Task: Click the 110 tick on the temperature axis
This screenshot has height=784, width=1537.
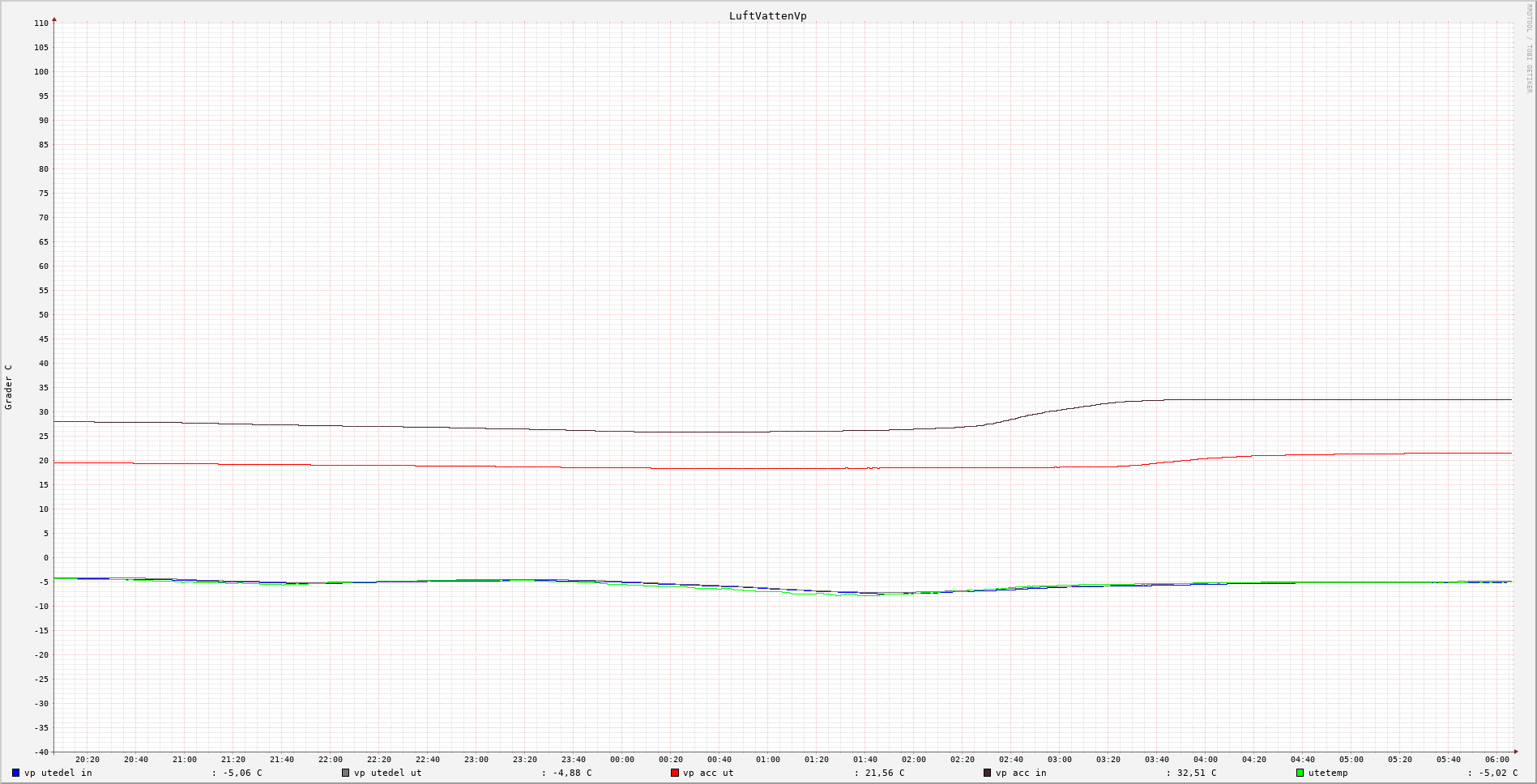Action: (x=41, y=23)
